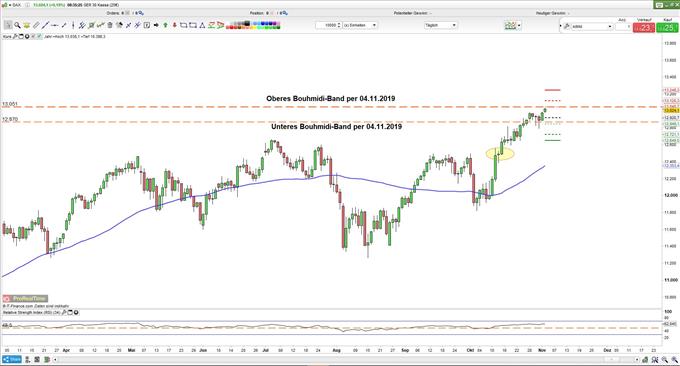The height and width of the screenshot is (366, 680).
Task: Insert a green up arrow marker
Action: 166,25
